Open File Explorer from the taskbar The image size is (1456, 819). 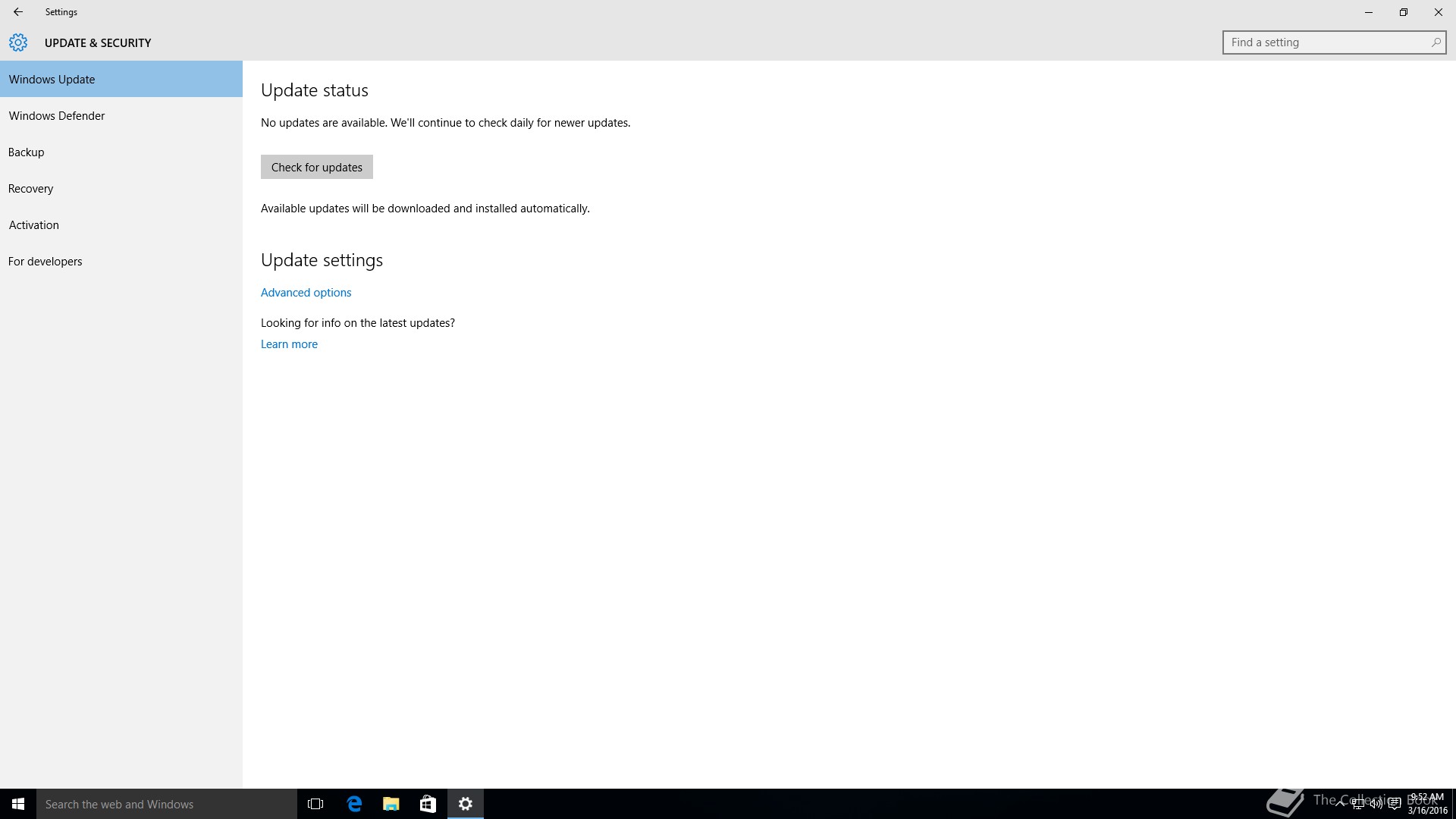point(391,804)
